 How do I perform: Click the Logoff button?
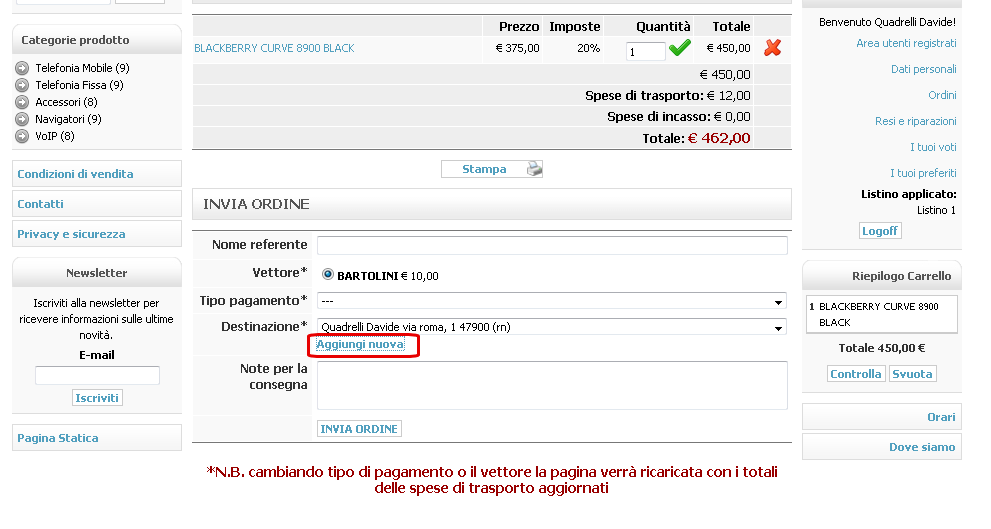[880, 231]
